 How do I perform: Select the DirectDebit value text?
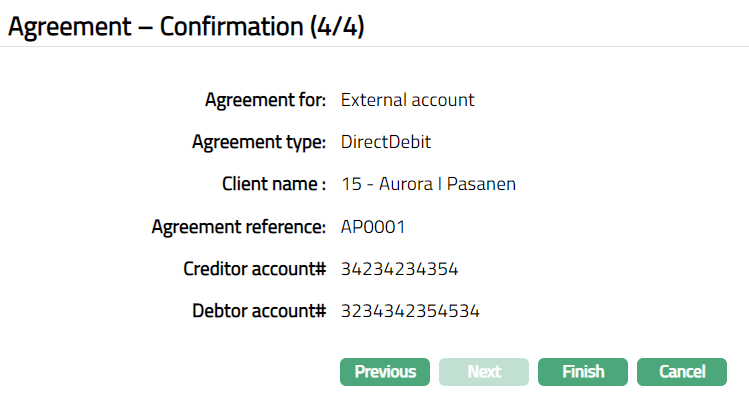click(386, 142)
